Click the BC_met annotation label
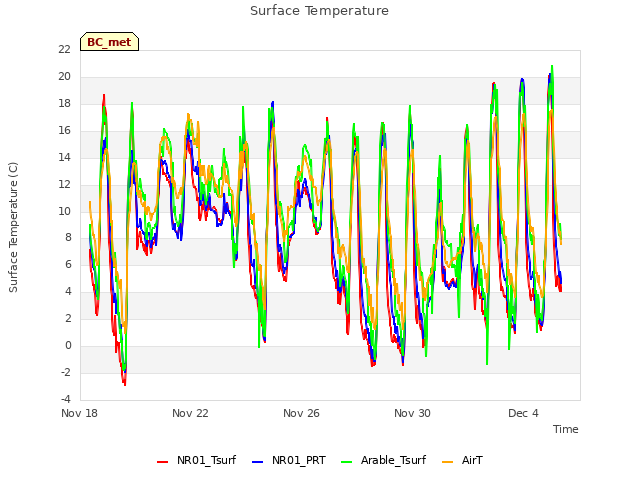This screenshot has width=640, height=480. (109, 42)
